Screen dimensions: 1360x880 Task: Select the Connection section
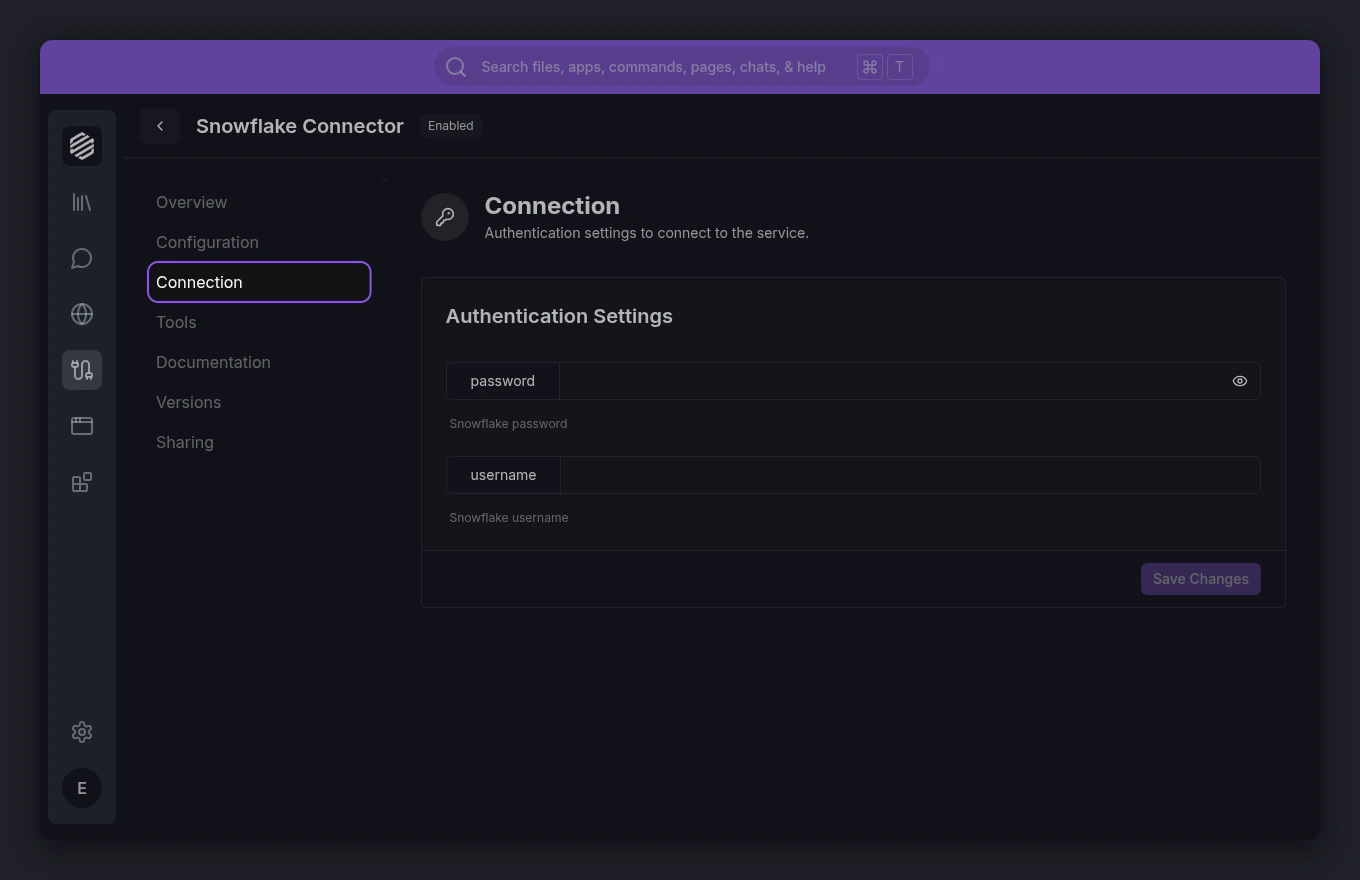259,282
